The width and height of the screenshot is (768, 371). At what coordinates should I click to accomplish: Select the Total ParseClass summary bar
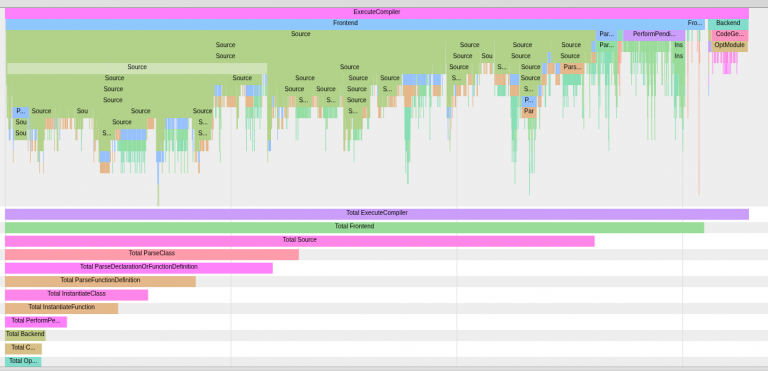point(152,254)
